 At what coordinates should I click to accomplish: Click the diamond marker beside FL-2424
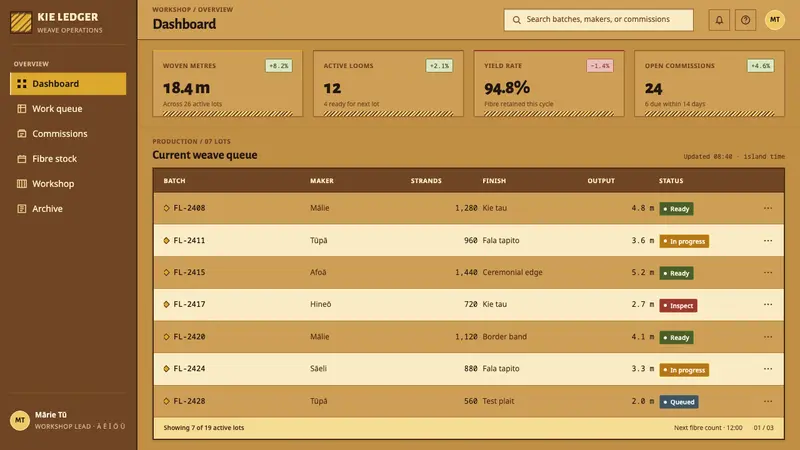[166, 368]
